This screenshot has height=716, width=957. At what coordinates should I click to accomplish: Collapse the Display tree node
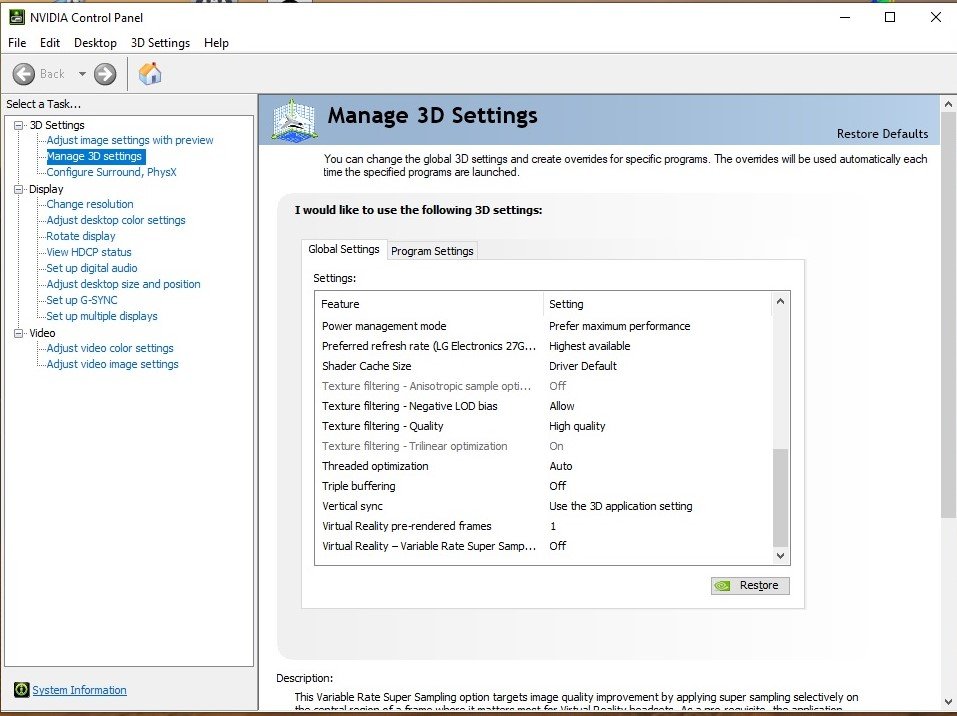[x=19, y=189]
